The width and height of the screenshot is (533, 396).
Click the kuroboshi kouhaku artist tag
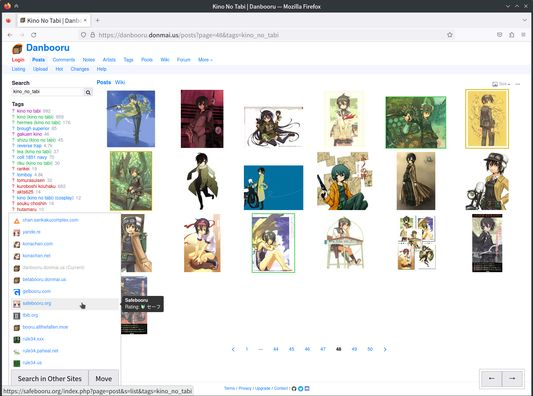pyautogui.click(x=36, y=186)
